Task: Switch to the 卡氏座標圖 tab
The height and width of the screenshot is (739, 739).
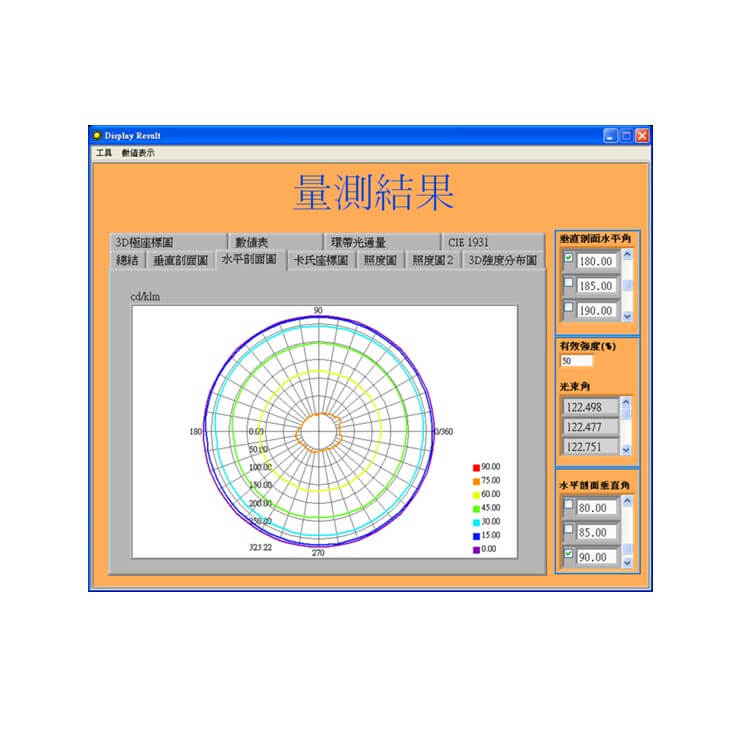Action: [x=321, y=260]
